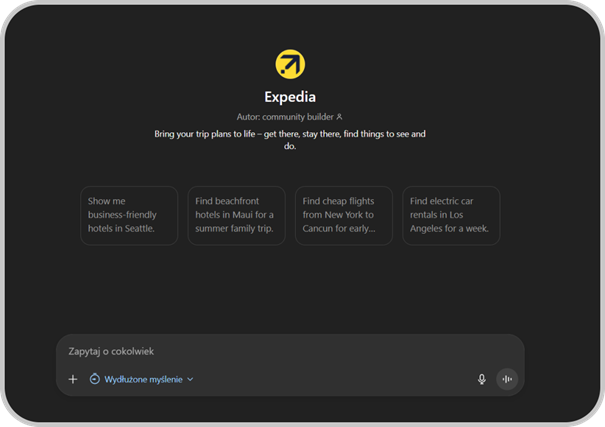Choose the beachfront hotels in Maui suggestion
Image resolution: width=605 pixels, height=427 pixels.
click(236, 215)
